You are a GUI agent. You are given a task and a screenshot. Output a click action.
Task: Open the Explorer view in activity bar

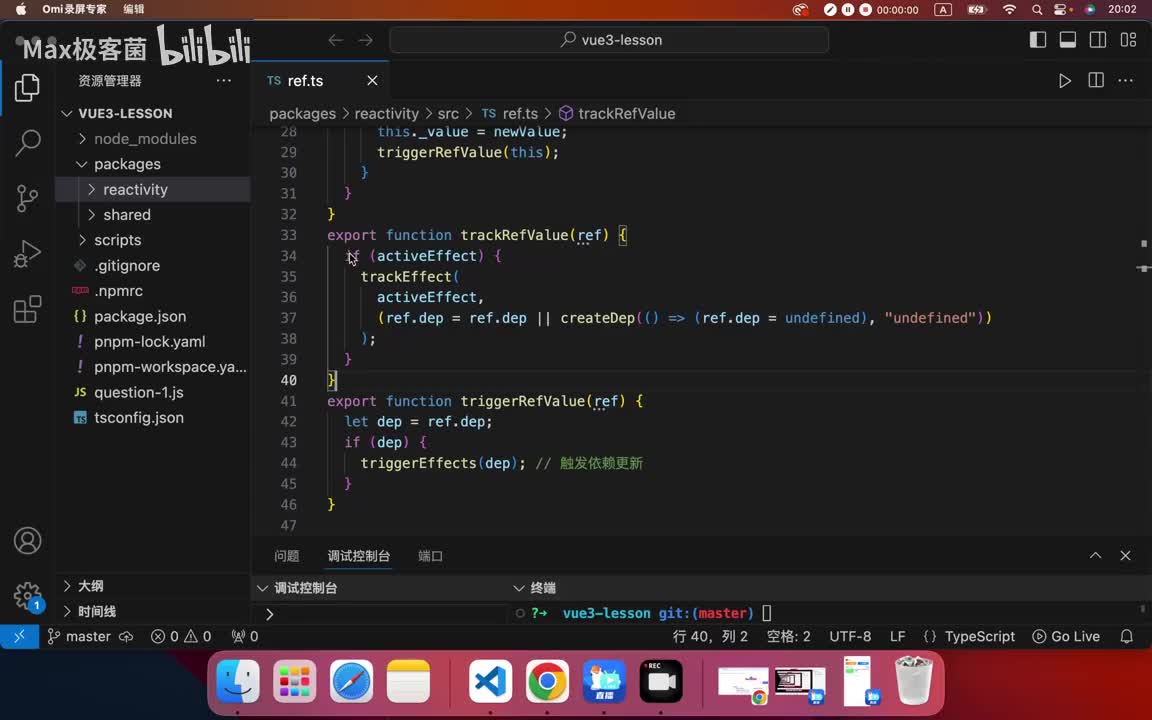point(27,88)
